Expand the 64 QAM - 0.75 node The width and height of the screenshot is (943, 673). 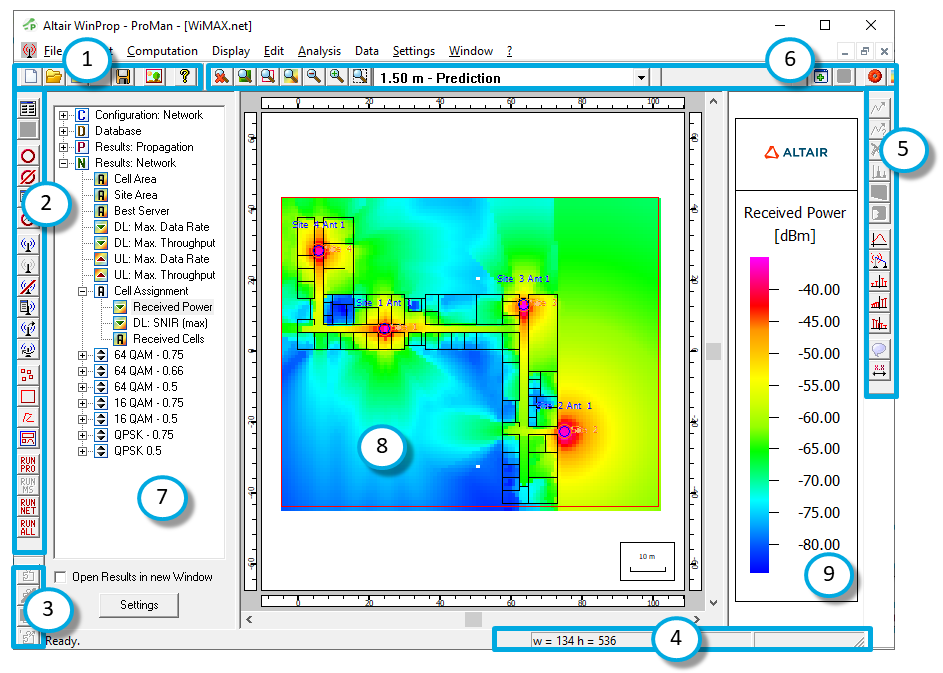coord(83,355)
